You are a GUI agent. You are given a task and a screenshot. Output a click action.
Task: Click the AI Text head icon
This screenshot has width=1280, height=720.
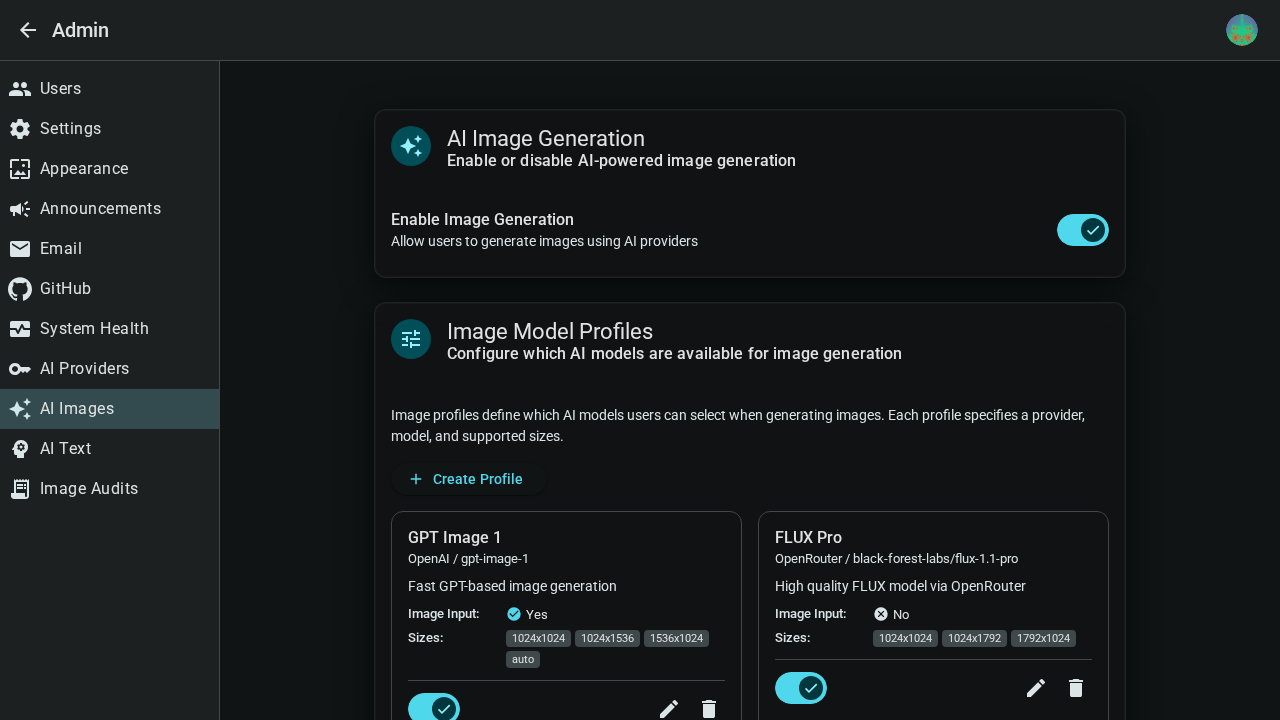(x=20, y=449)
